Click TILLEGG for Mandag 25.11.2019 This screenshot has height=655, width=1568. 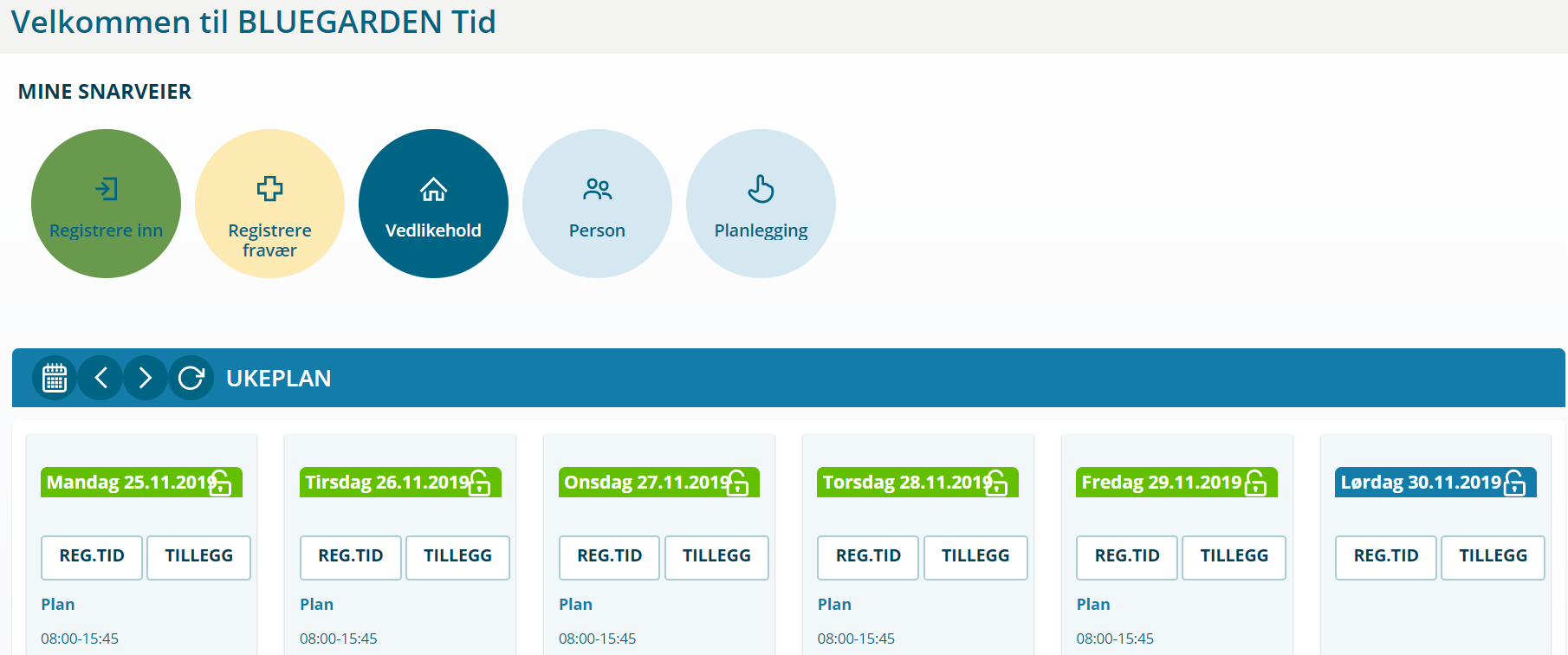(199, 557)
